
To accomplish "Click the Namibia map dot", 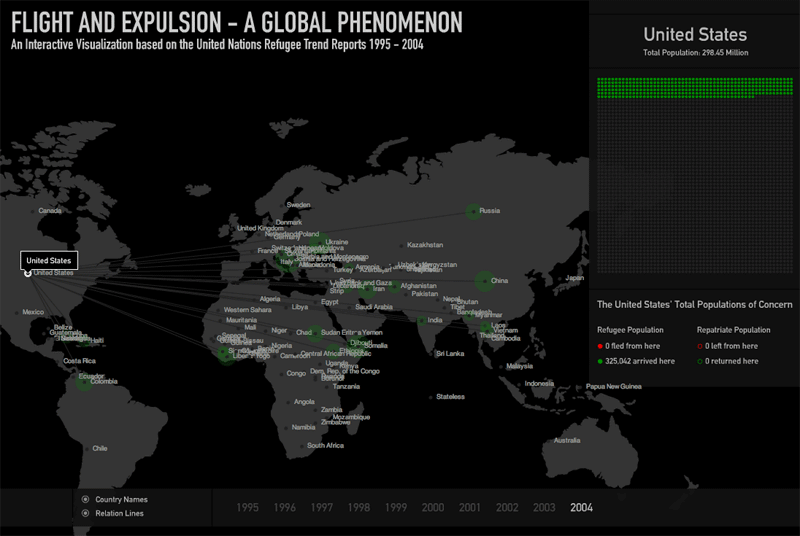I will pos(287,427).
